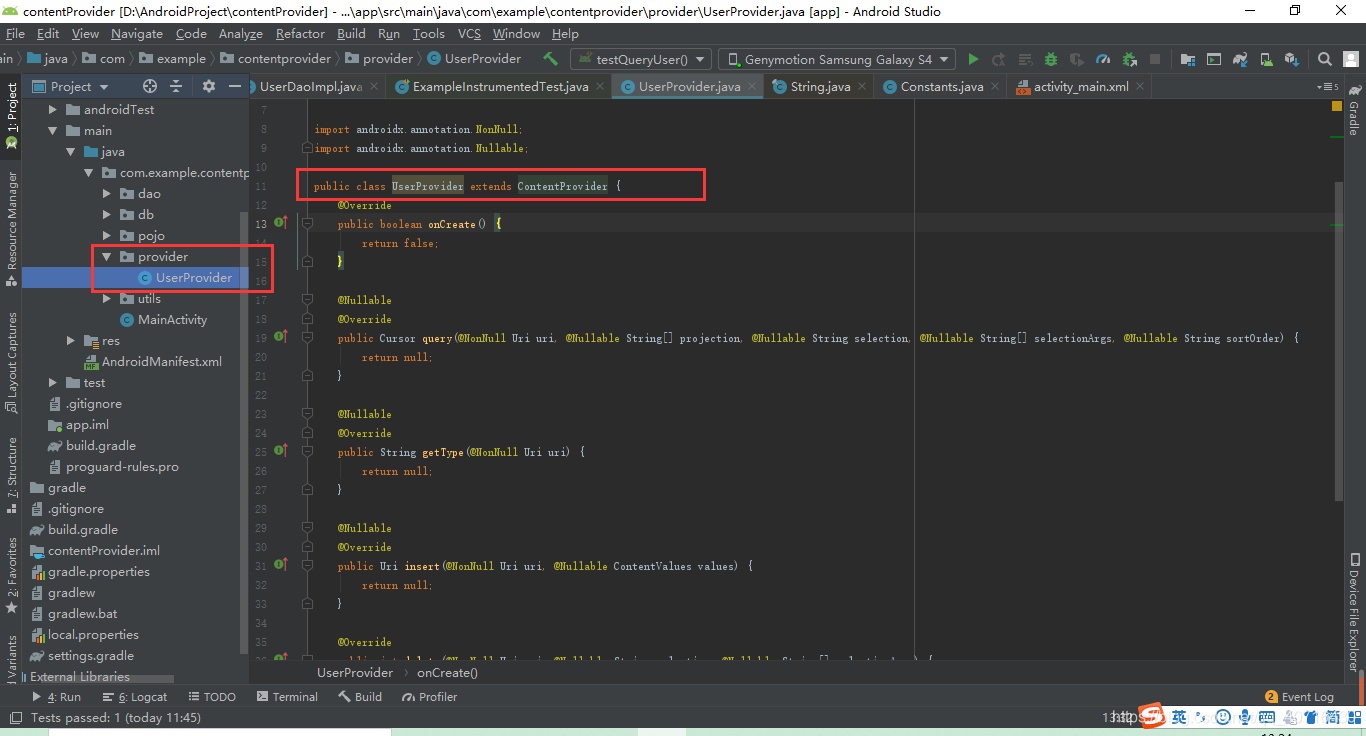Open the Event Log panel

(1299, 697)
